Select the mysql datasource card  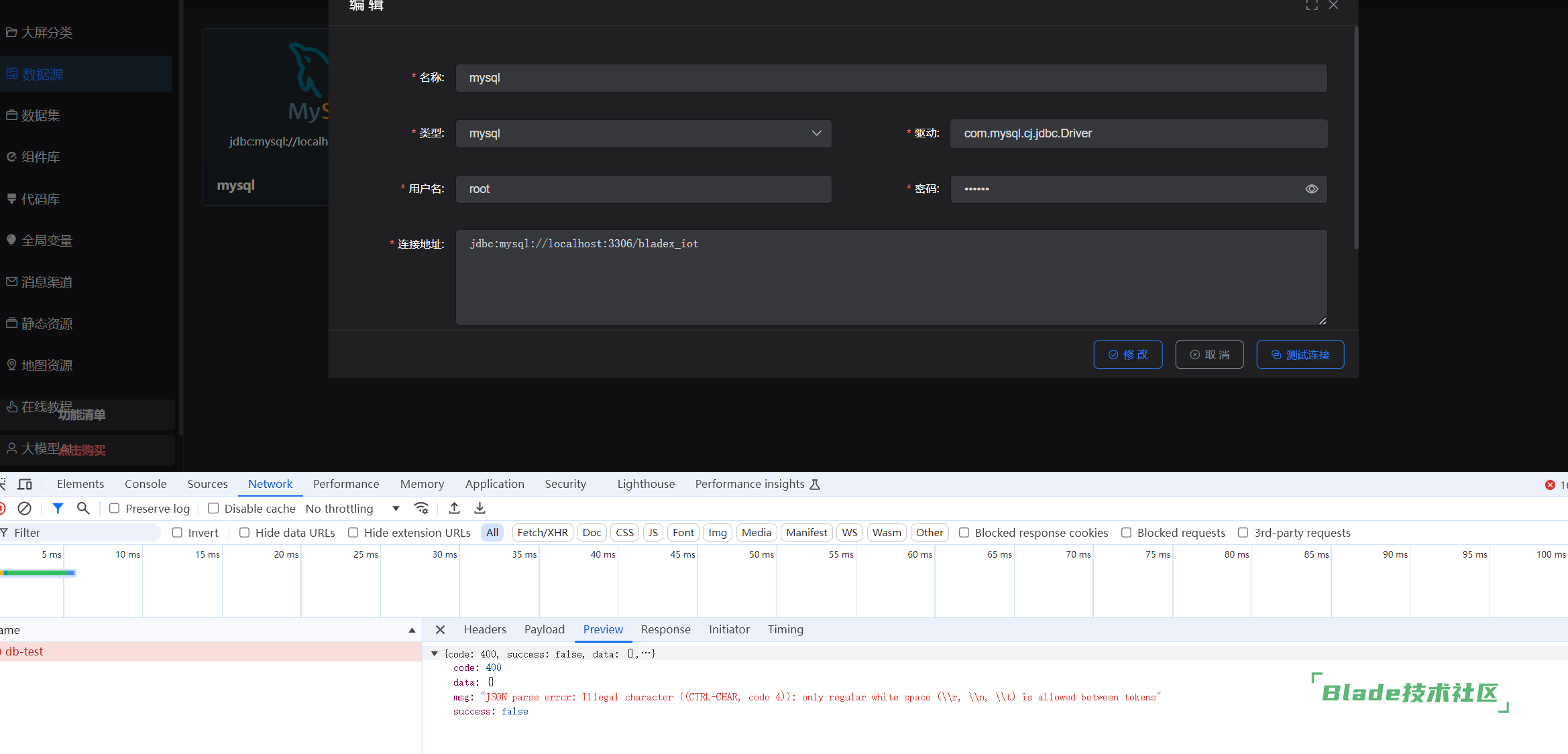266,117
